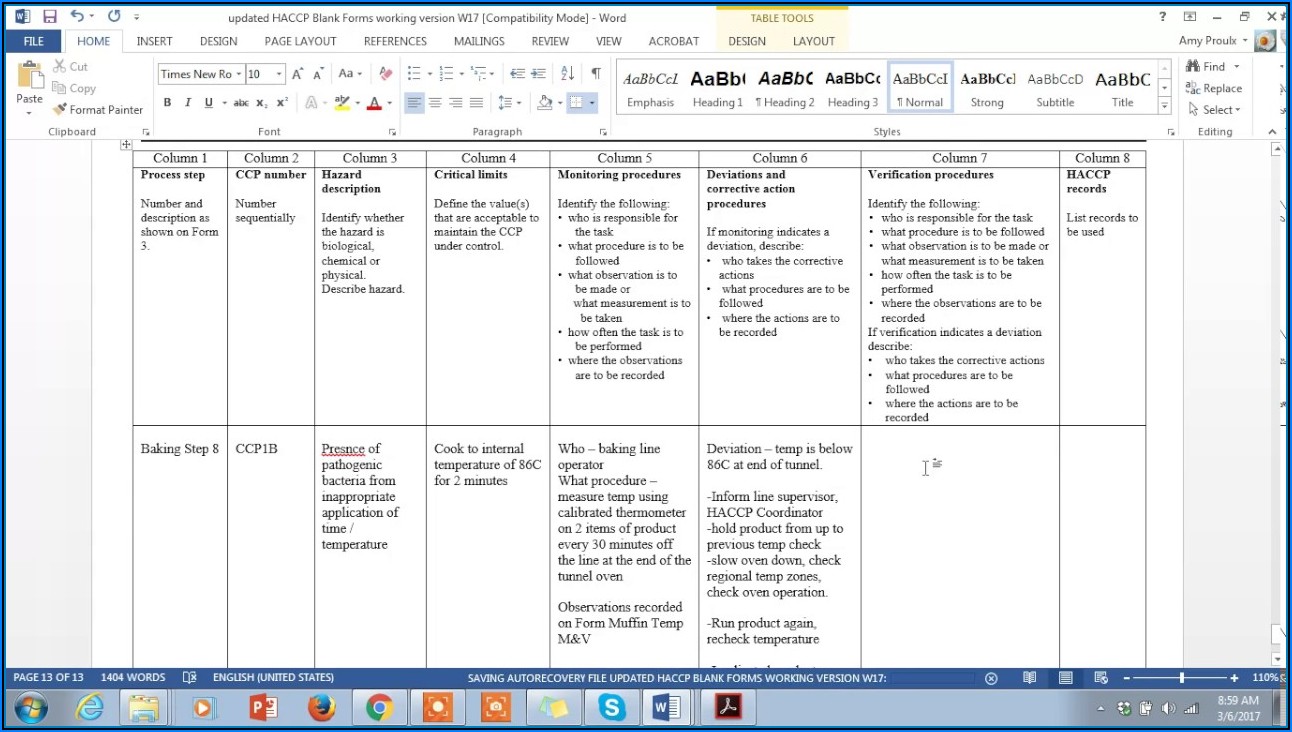Open the Borders dropdown arrow

point(593,103)
